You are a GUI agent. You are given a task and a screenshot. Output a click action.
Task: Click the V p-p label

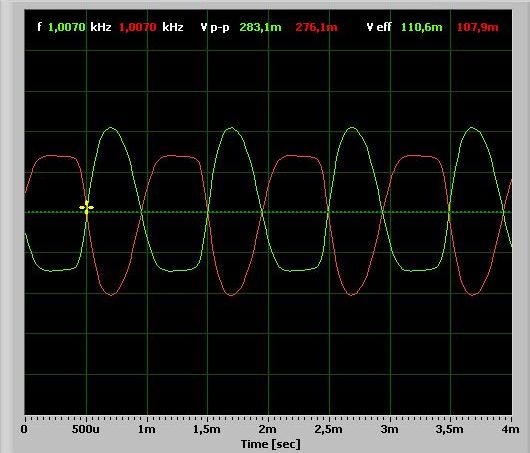pyautogui.click(x=215, y=27)
